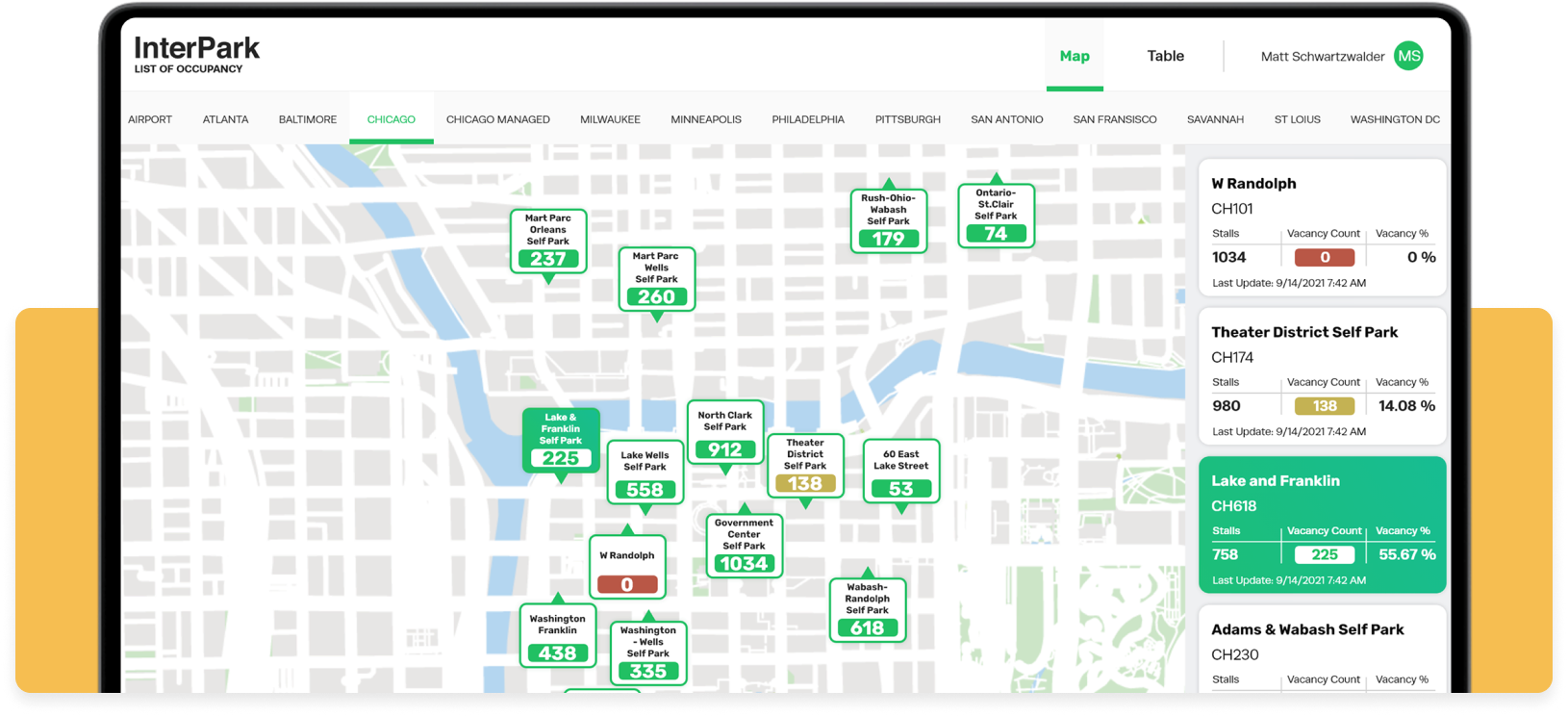Image resolution: width=1568 pixels, height=716 pixels.
Task: Click the Rush-Ohio-Wabash Self Park marker
Action: tap(888, 221)
